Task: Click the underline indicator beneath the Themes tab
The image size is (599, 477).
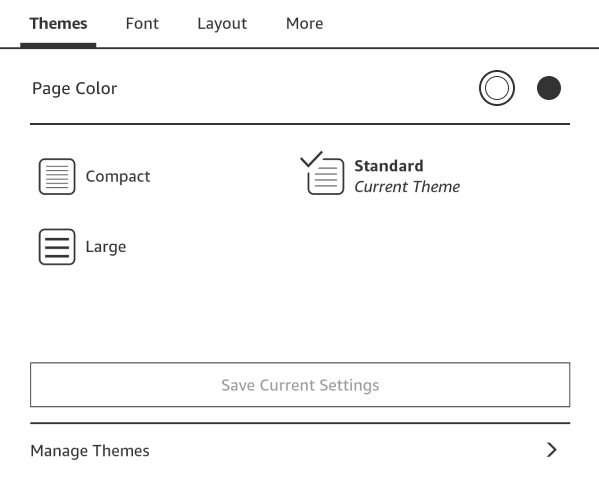Action: 58,45
